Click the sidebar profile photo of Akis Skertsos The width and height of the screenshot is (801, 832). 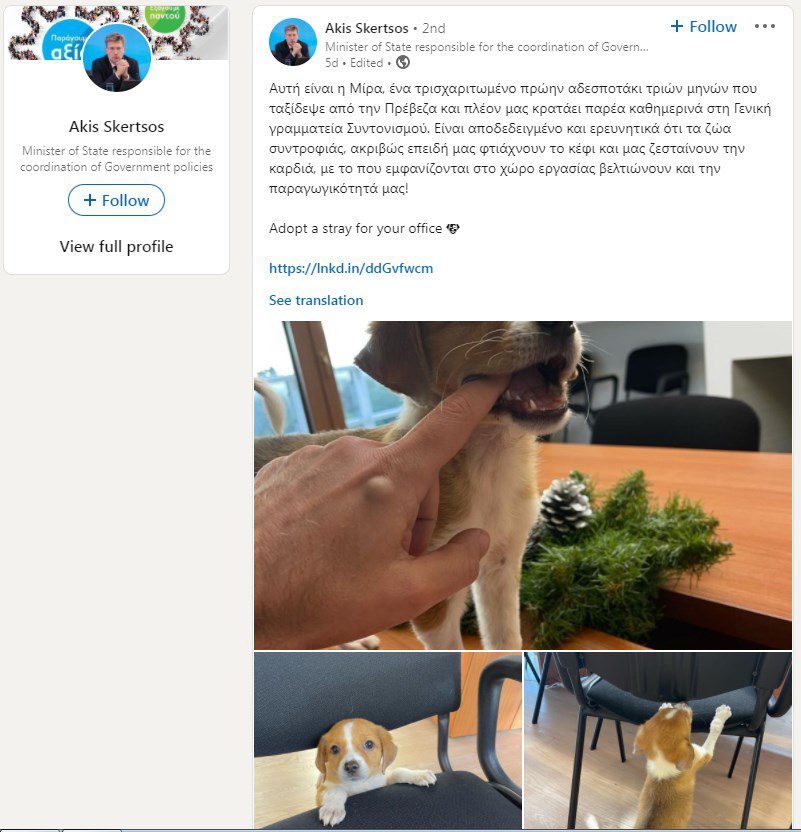(117, 58)
